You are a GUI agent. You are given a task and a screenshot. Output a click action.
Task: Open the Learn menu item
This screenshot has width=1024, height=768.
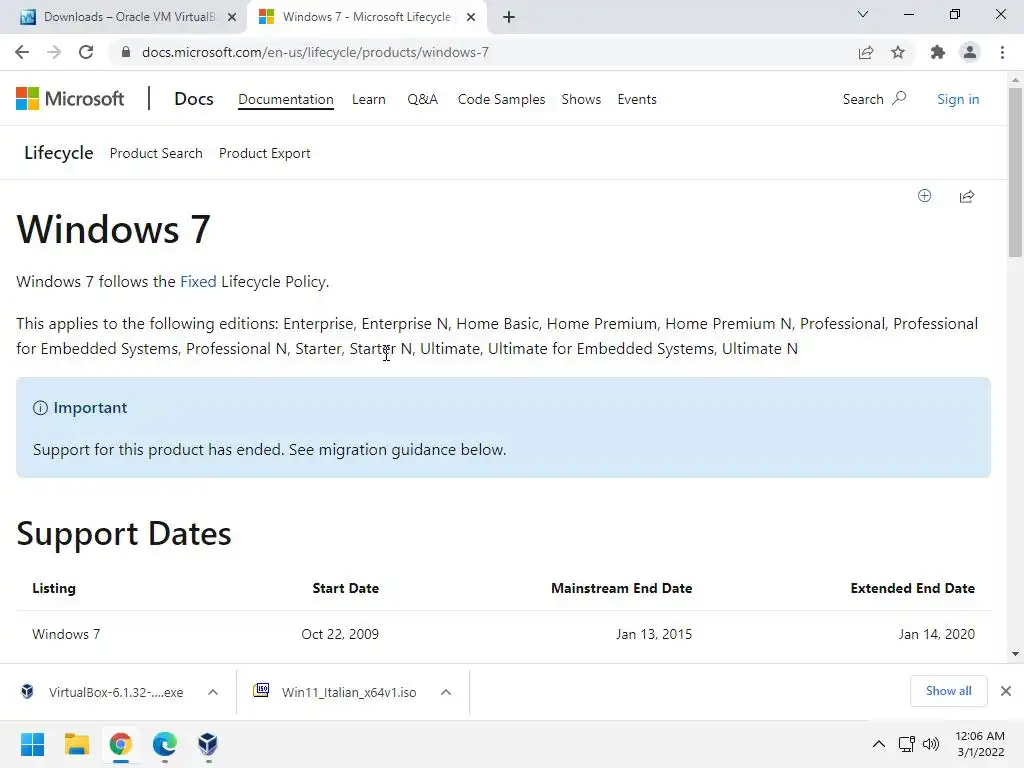pos(368,99)
